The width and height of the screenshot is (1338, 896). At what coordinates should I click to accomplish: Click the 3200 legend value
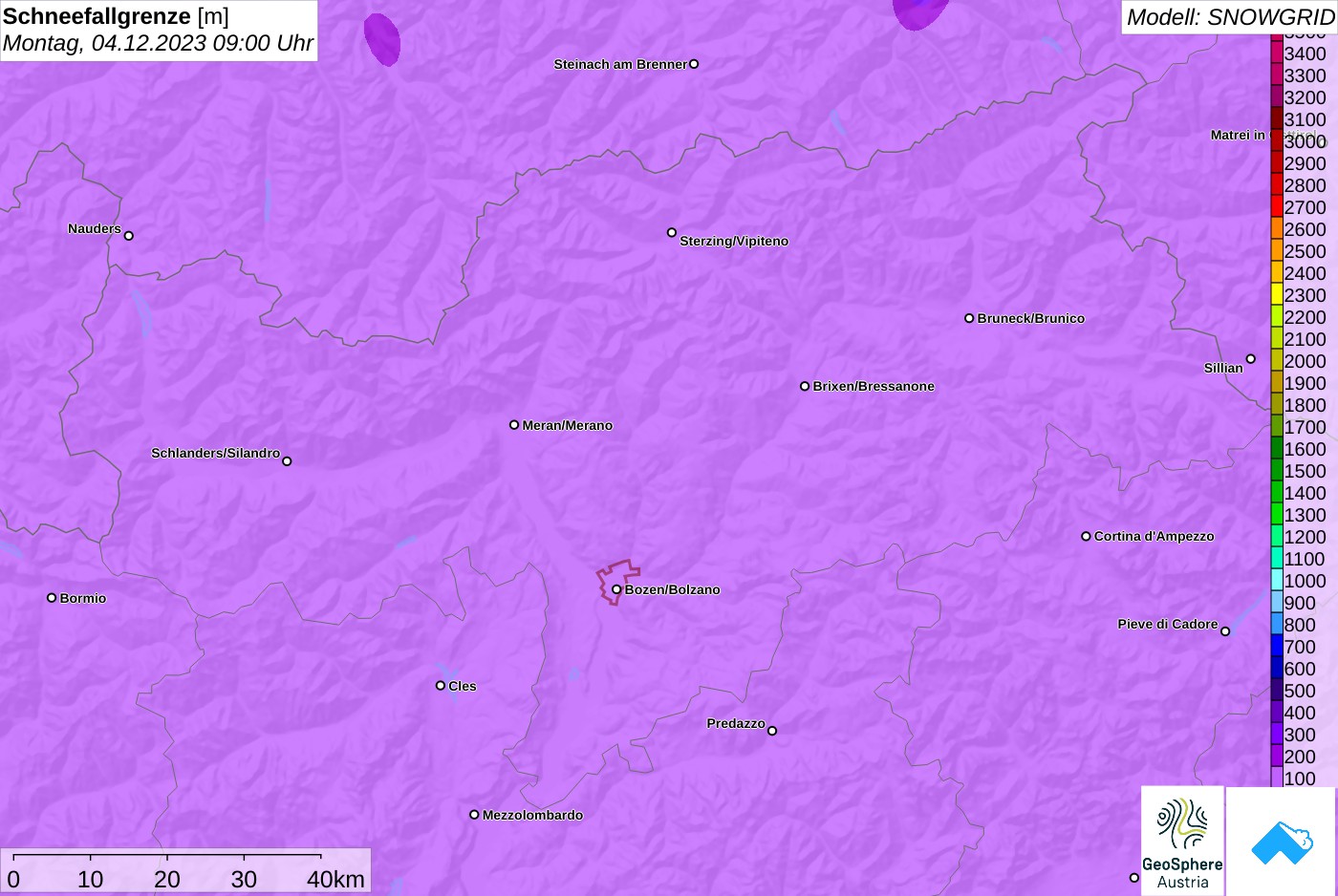click(1306, 97)
